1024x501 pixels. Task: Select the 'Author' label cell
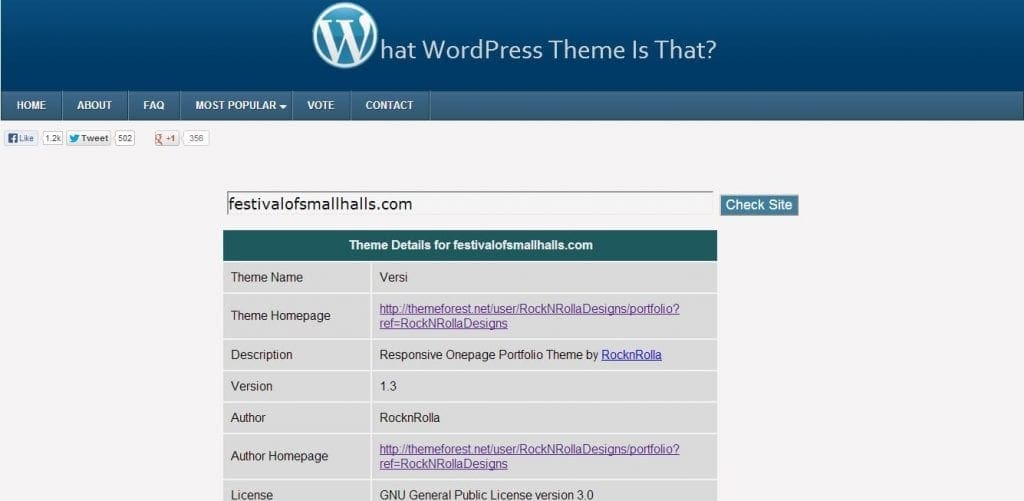coord(297,418)
